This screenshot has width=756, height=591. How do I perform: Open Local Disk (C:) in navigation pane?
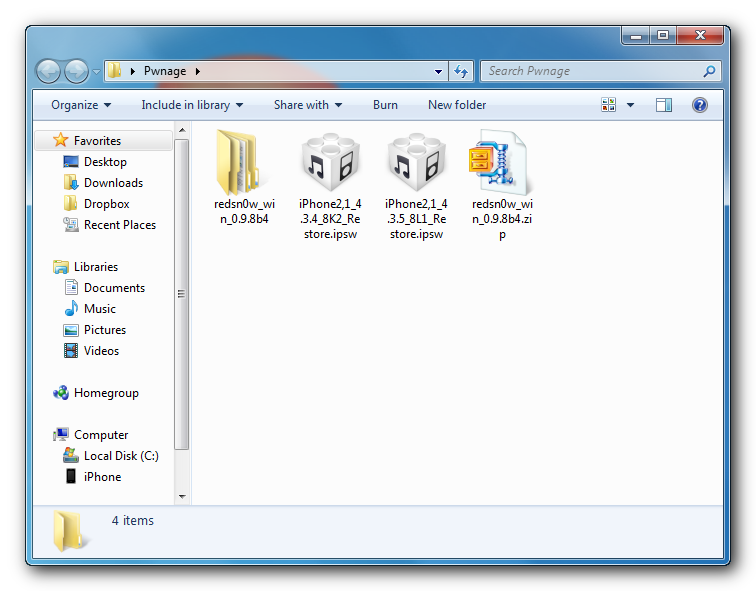coord(121,456)
